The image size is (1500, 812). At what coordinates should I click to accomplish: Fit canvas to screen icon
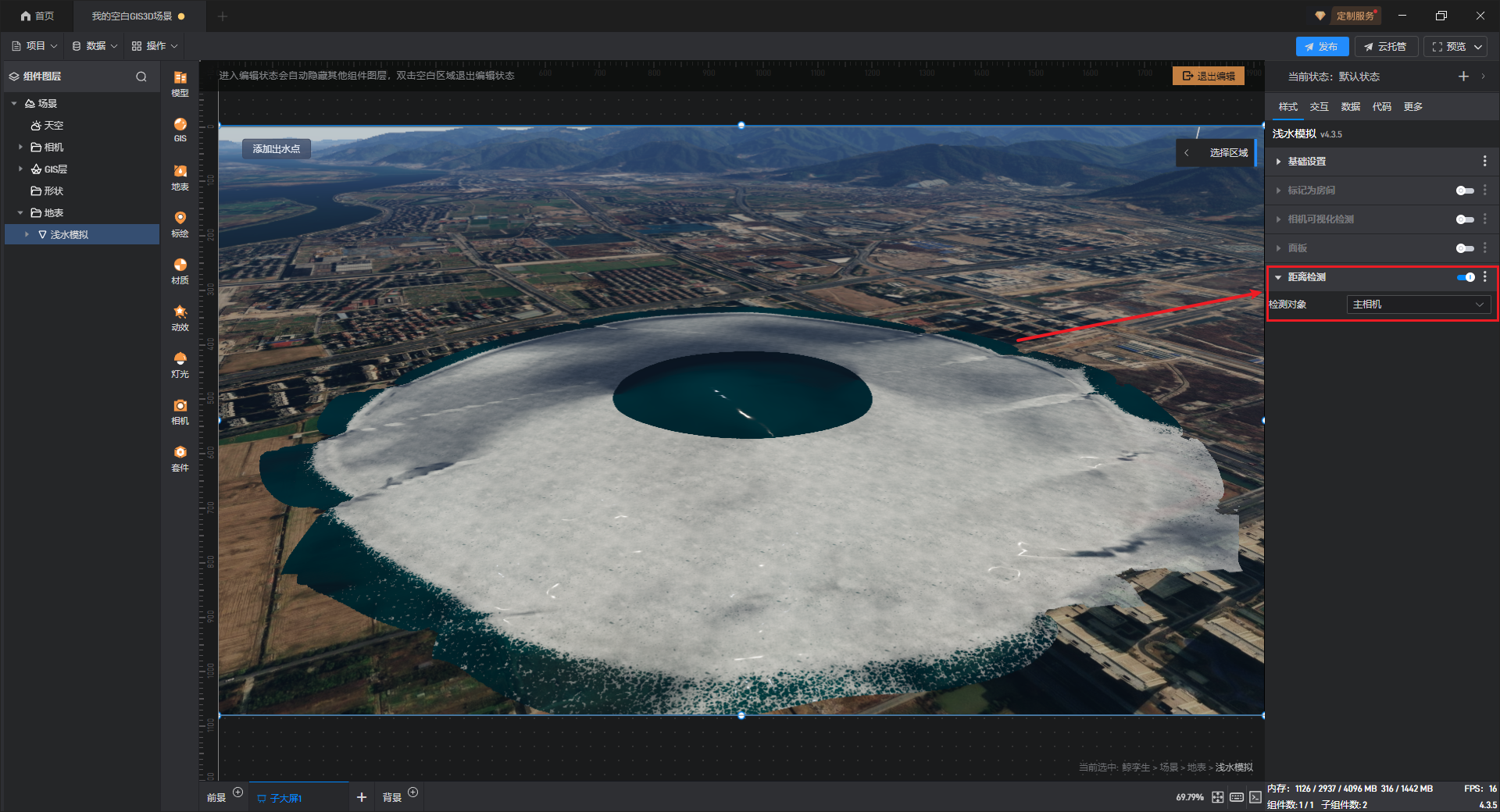pyautogui.click(x=1218, y=797)
